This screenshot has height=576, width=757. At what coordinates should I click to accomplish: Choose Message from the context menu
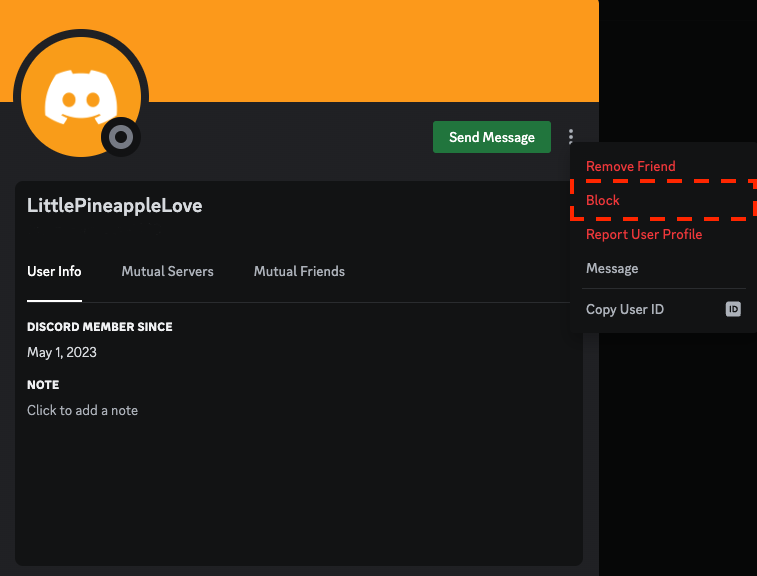point(612,268)
